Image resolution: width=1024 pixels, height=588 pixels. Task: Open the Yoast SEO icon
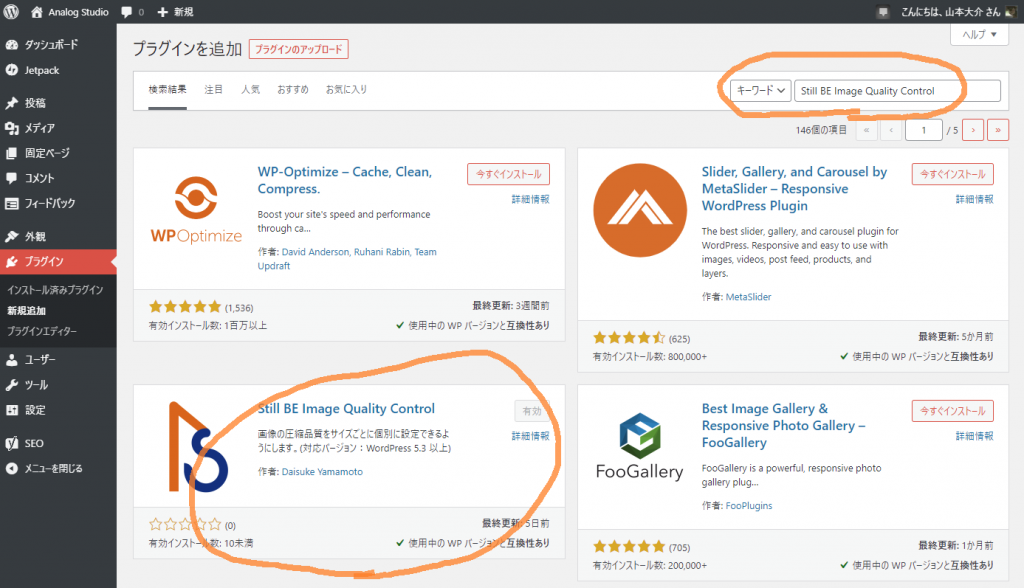coord(12,443)
